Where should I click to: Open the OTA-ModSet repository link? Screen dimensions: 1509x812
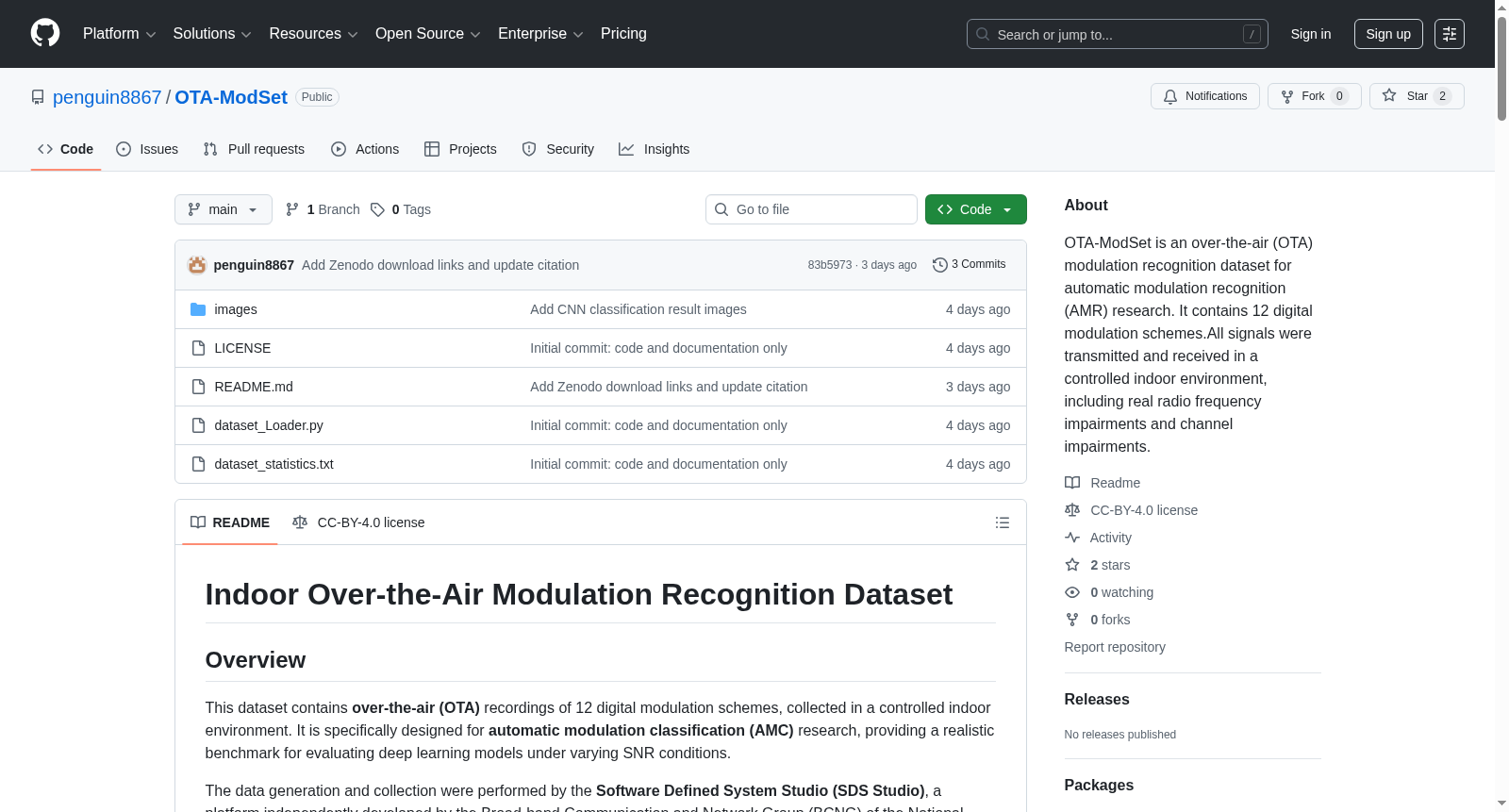pyautogui.click(x=231, y=97)
